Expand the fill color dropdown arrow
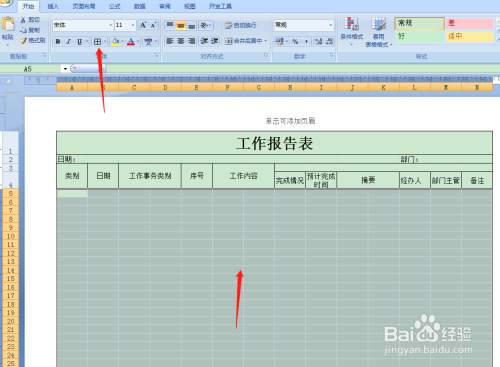The height and width of the screenshot is (367, 500). pyautogui.click(x=122, y=42)
